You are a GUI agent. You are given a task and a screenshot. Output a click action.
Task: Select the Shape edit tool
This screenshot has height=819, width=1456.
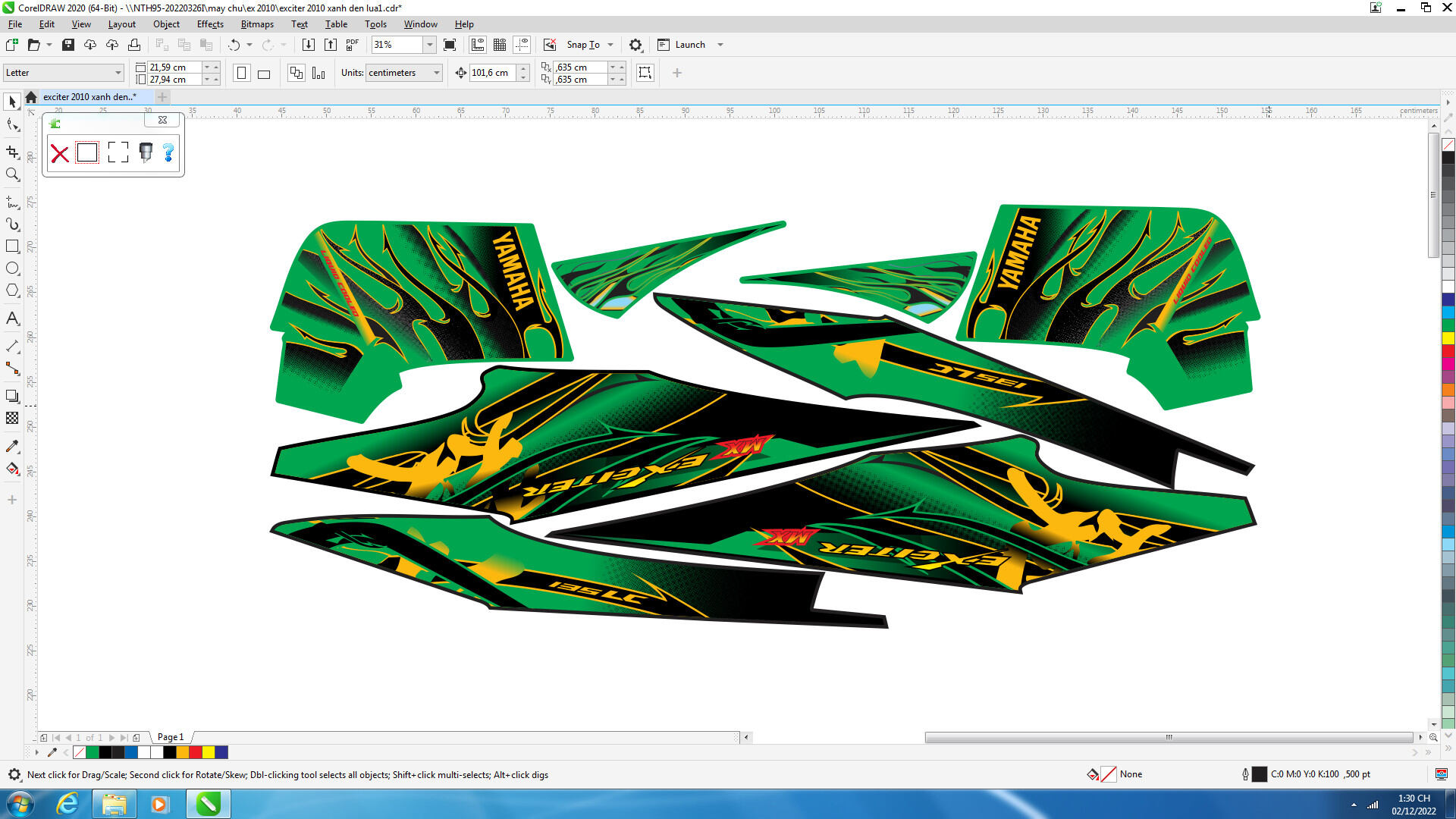[12, 125]
